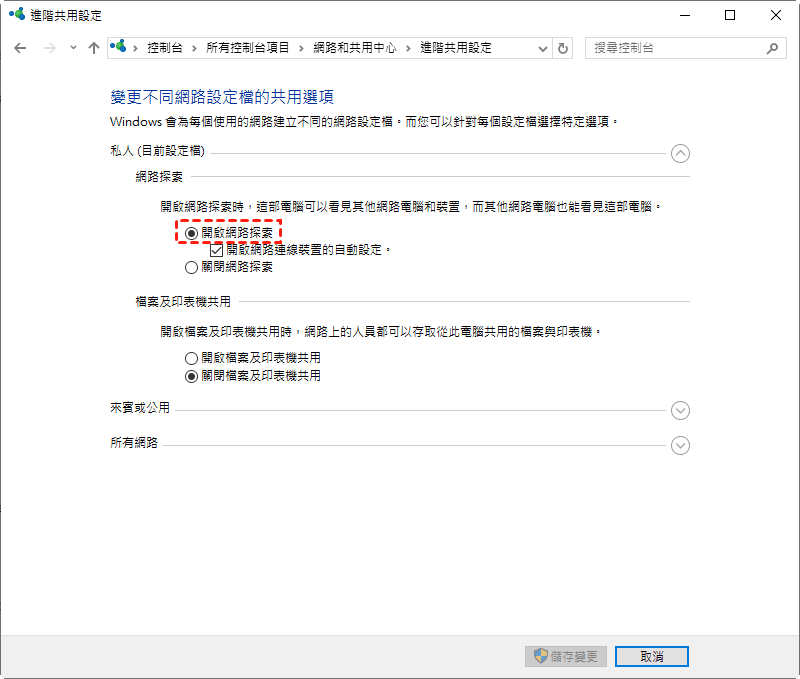Image resolution: width=800 pixels, height=679 pixels.
Task: Click the Forward arrow navigation icon
Action: [x=48, y=48]
